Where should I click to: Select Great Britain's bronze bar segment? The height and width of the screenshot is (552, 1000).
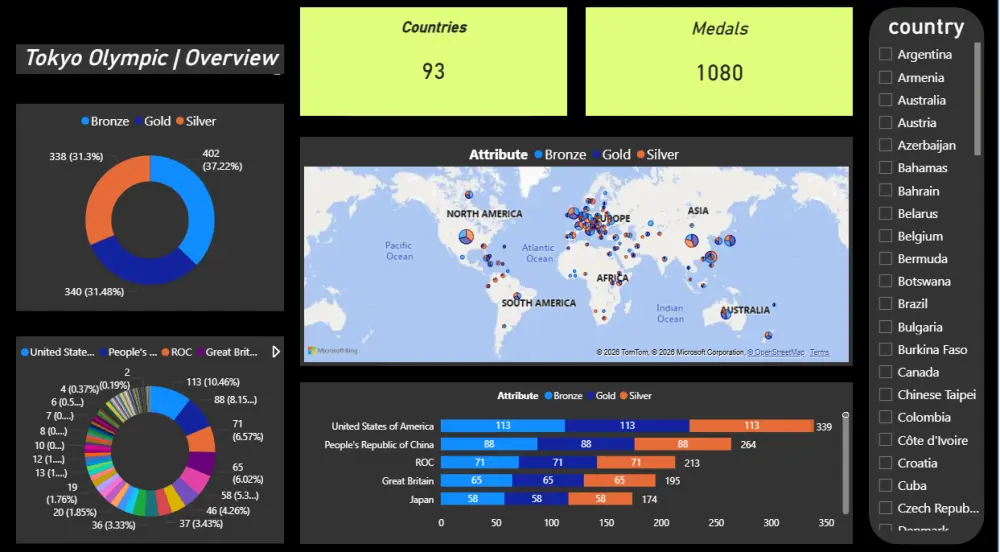476,481
